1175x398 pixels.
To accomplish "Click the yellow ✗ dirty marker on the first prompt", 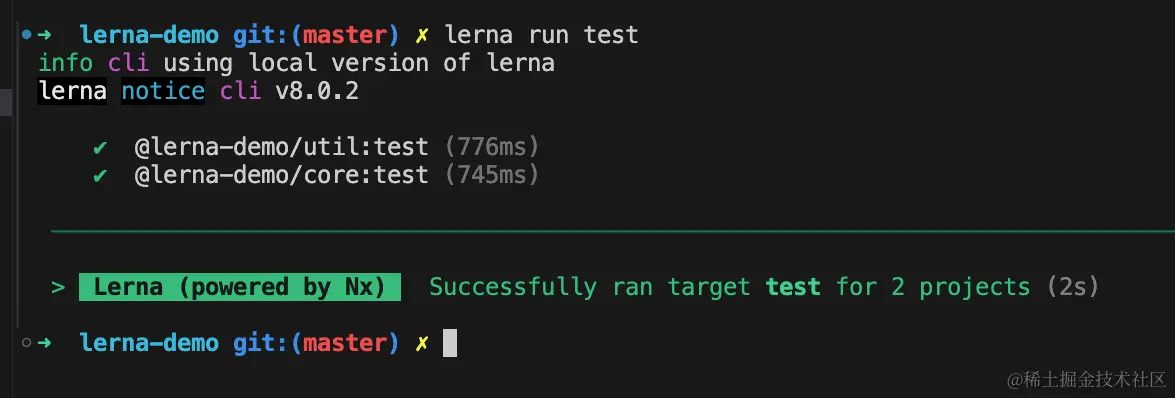I will (x=422, y=35).
